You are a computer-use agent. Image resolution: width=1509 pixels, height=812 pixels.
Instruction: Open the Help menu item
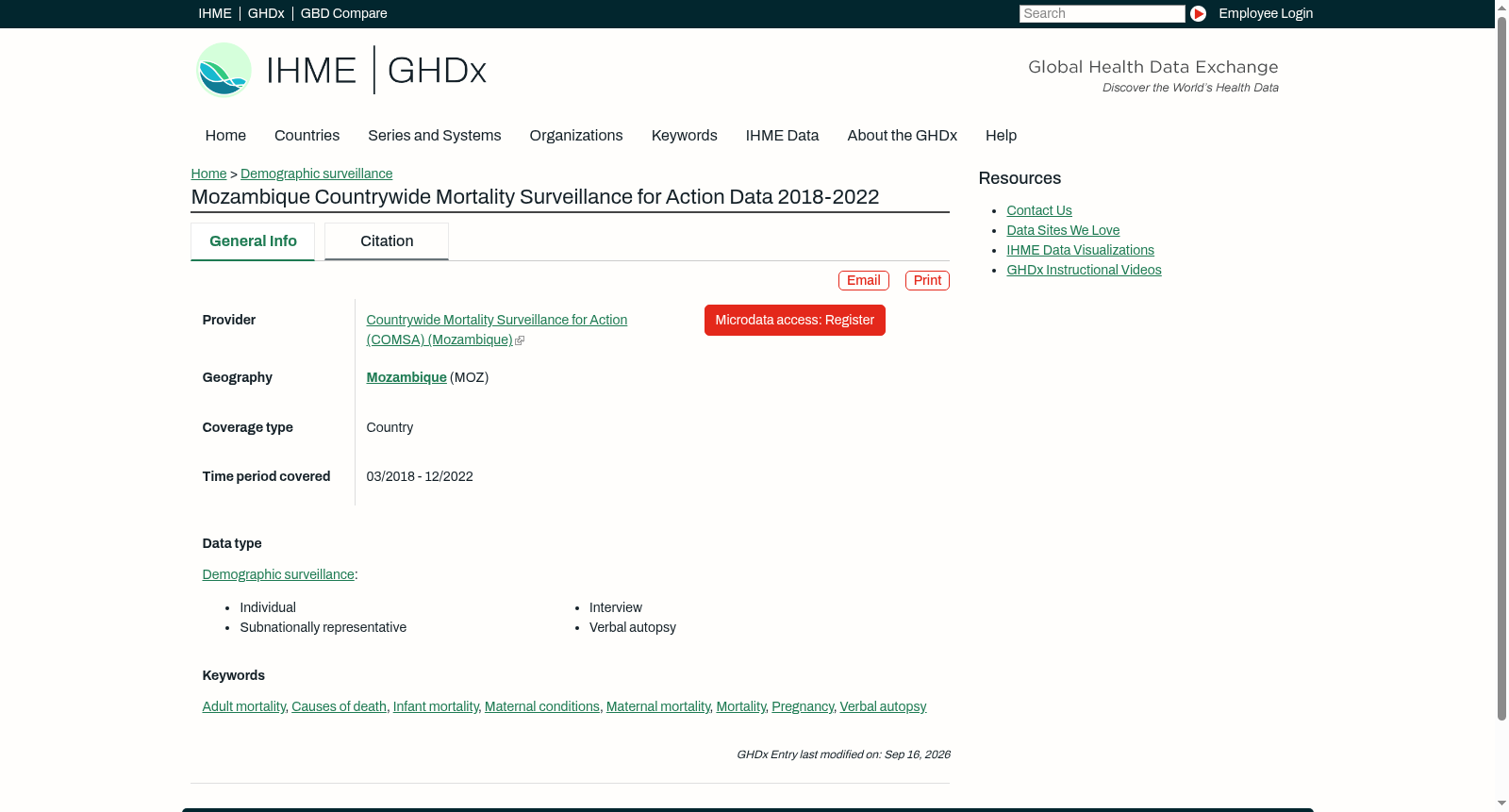click(x=1001, y=136)
